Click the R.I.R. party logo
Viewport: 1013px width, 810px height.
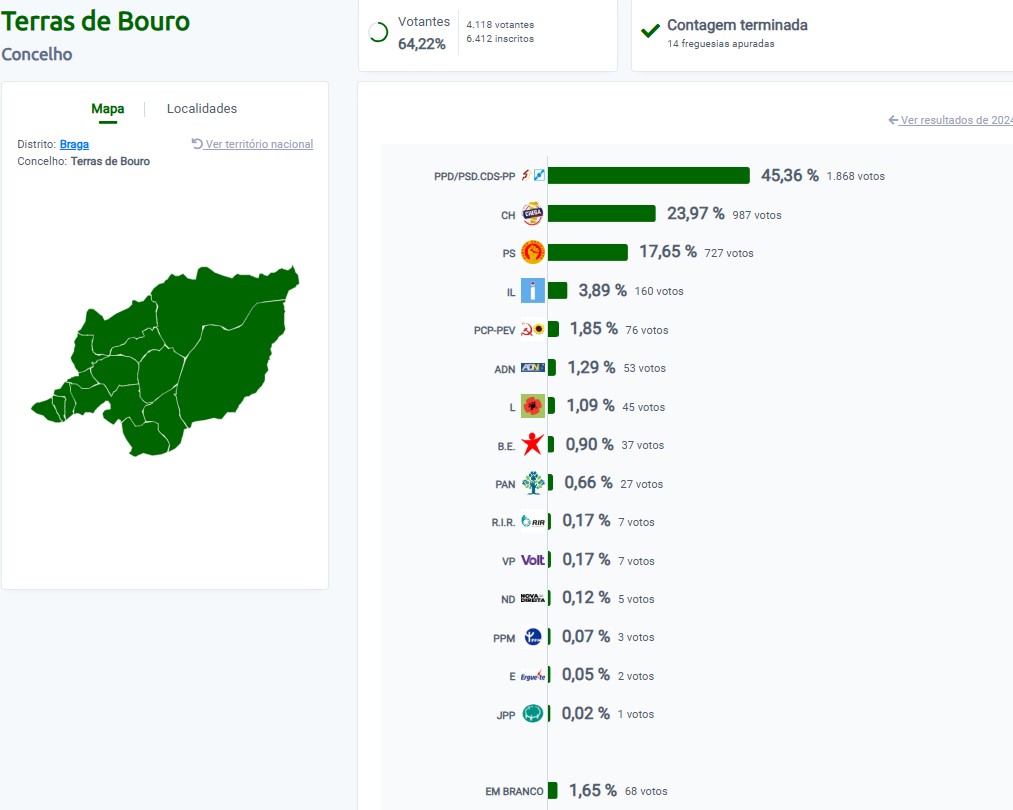533,522
